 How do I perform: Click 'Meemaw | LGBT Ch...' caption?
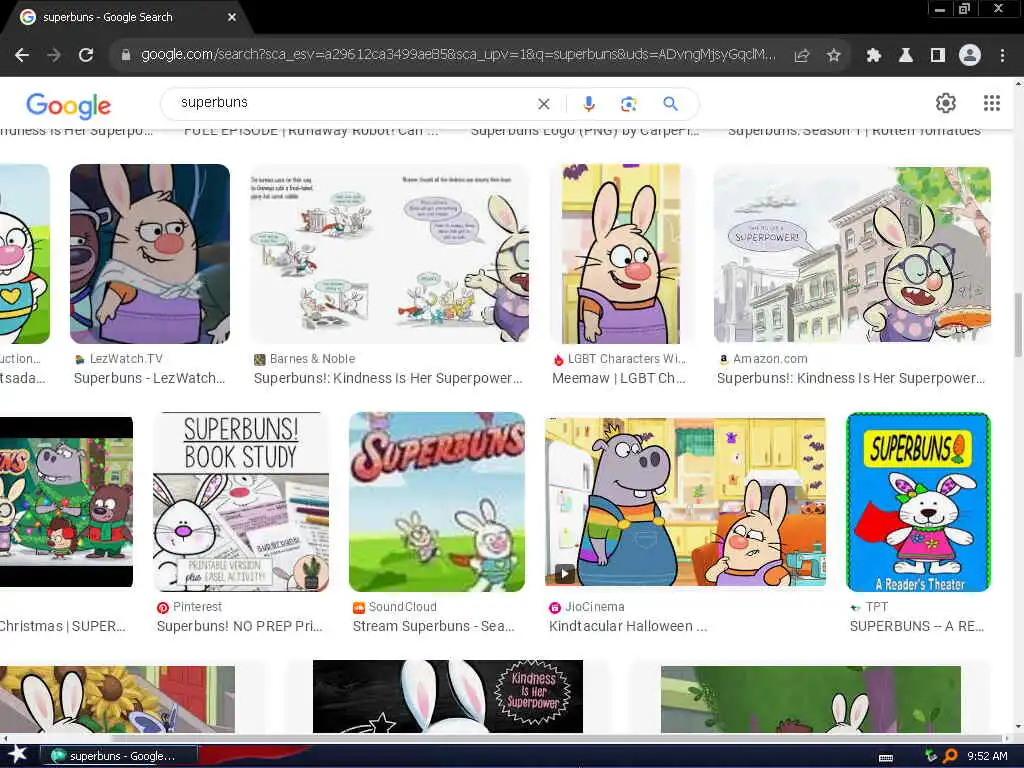[x=618, y=378]
